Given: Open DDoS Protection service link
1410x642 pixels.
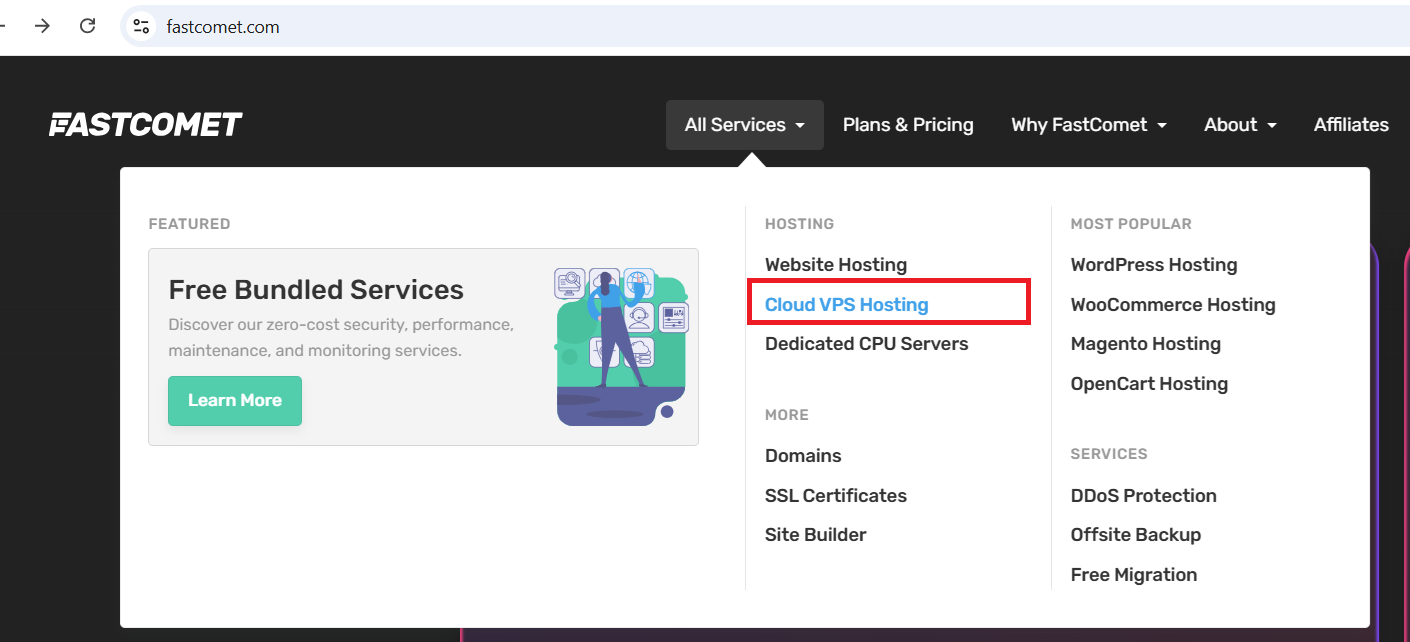Looking at the screenshot, I should (1144, 496).
